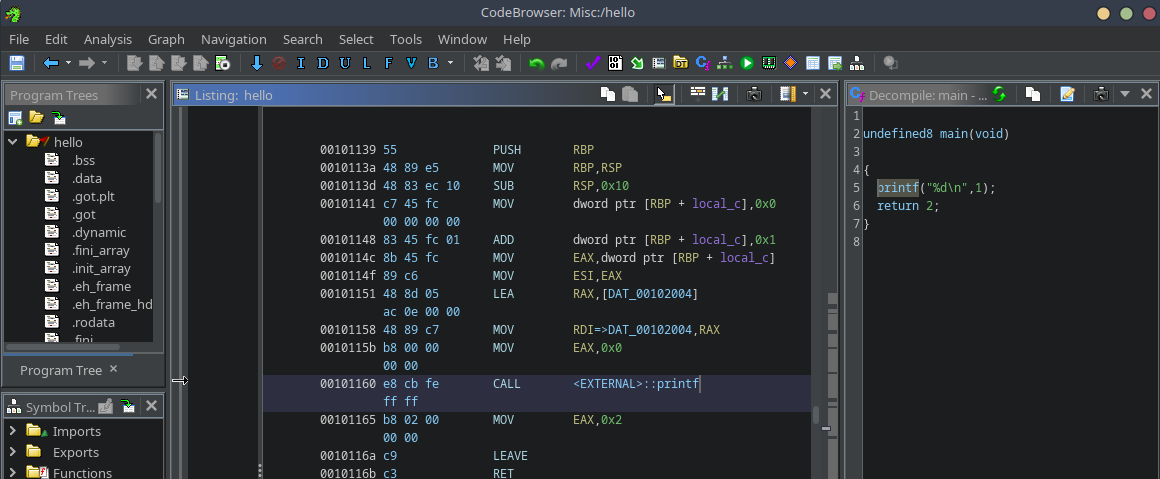The width and height of the screenshot is (1160, 479).
Task: Click the Decompile debug export notepad icon
Action: point(1067,94)
